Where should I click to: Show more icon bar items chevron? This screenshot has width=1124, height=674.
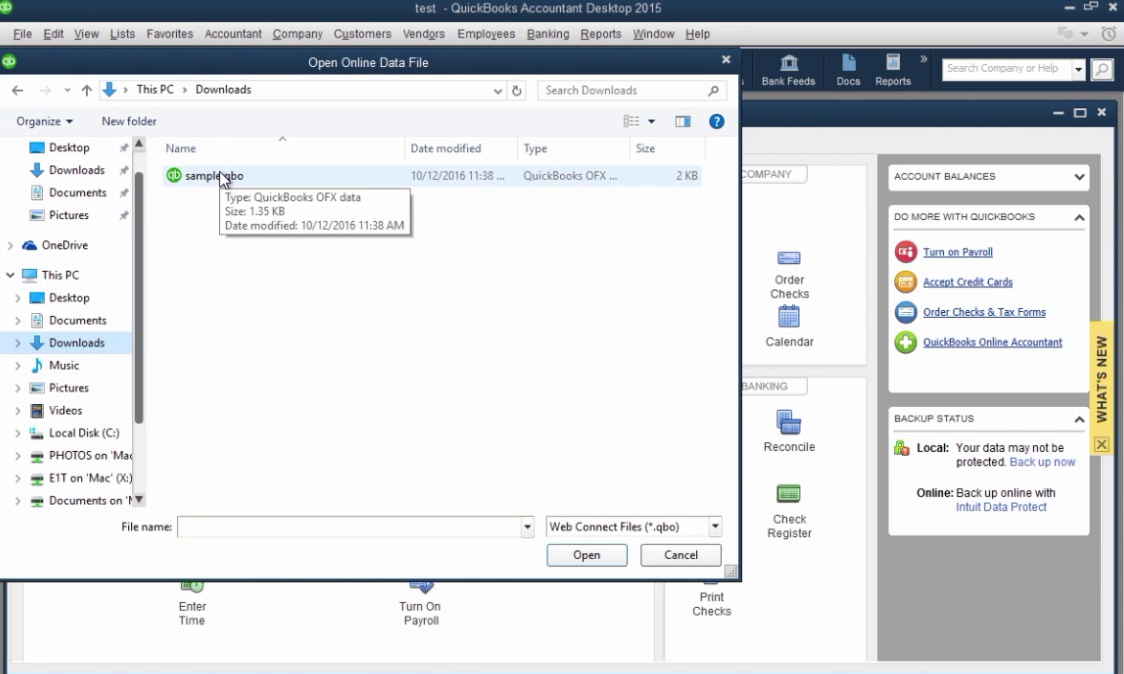[x=923, y=59]
